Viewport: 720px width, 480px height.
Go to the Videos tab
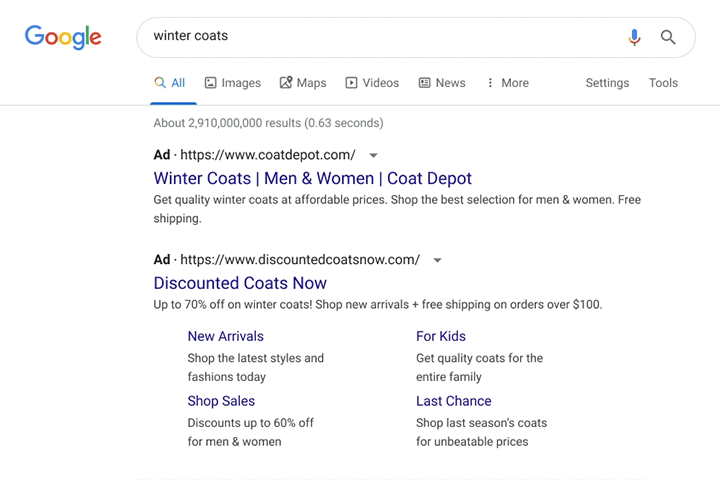(372, 83)
